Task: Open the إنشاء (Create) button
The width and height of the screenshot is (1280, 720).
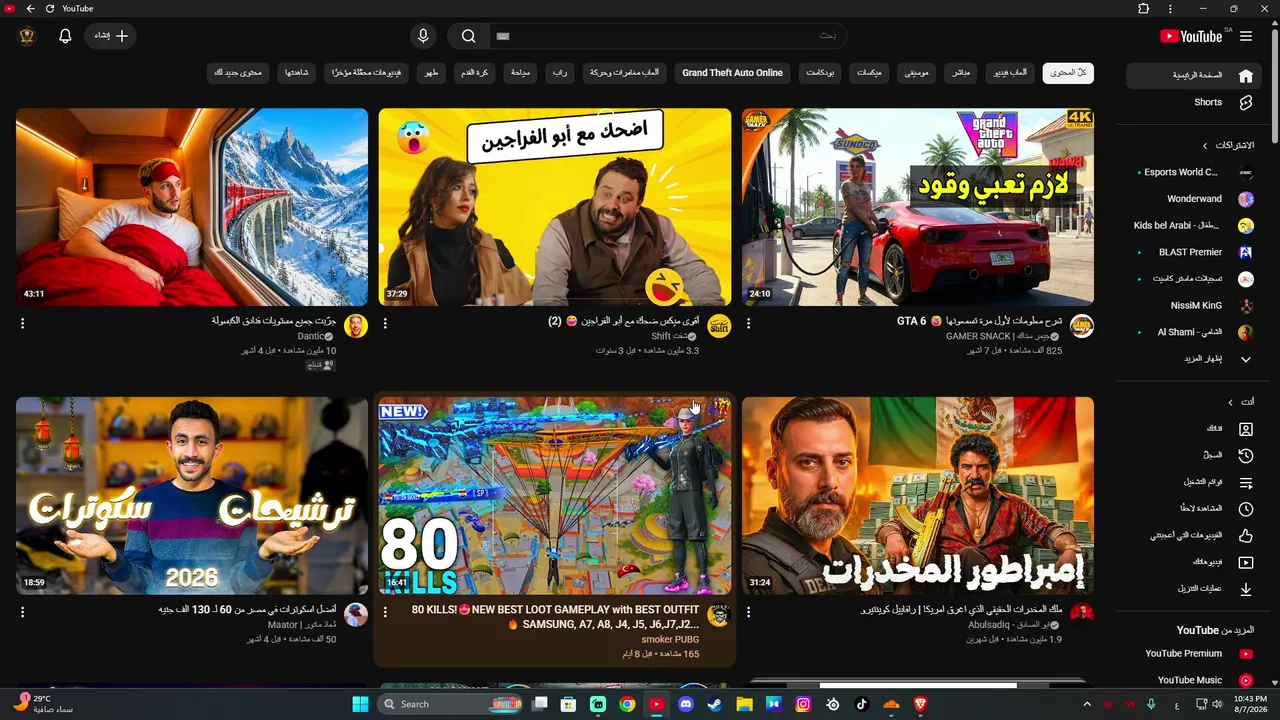Action: tap(111, 36)
